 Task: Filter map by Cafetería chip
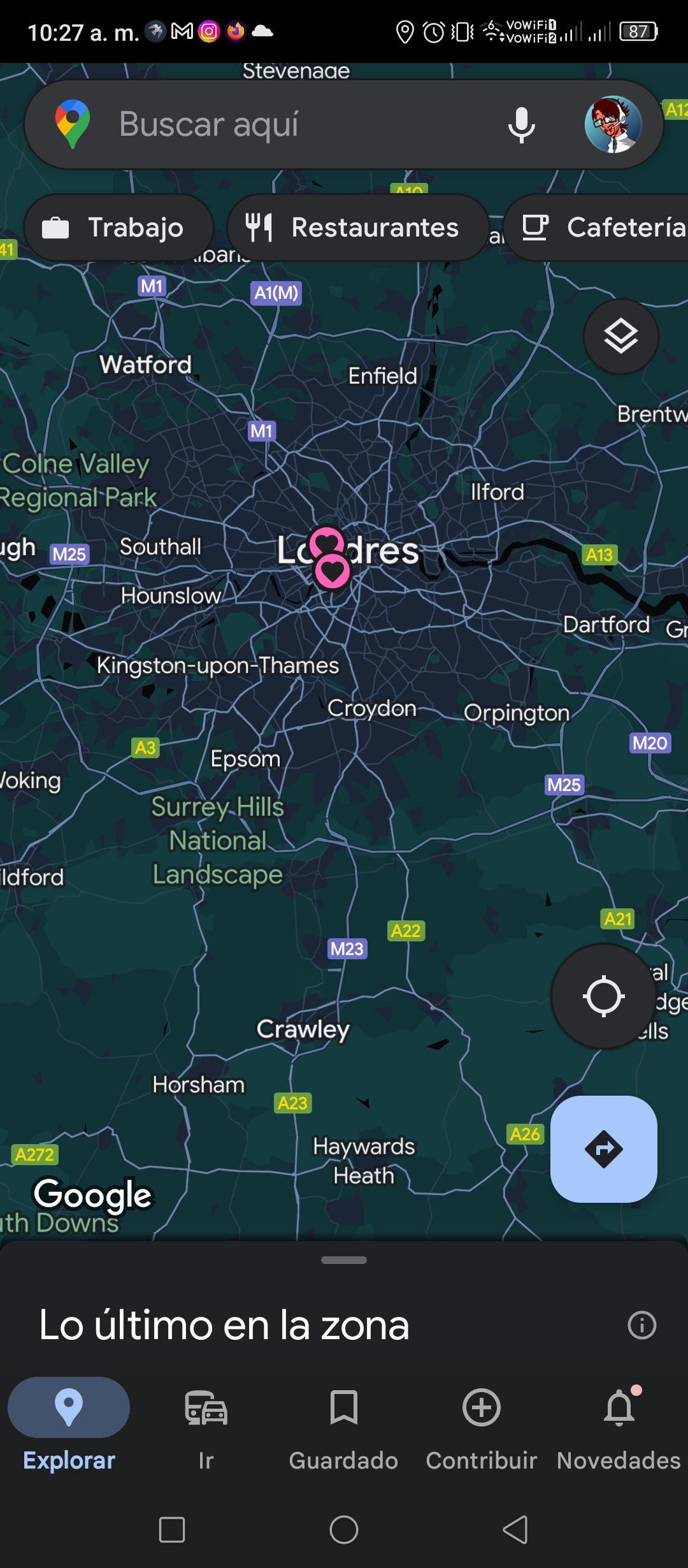coord(596,228)
